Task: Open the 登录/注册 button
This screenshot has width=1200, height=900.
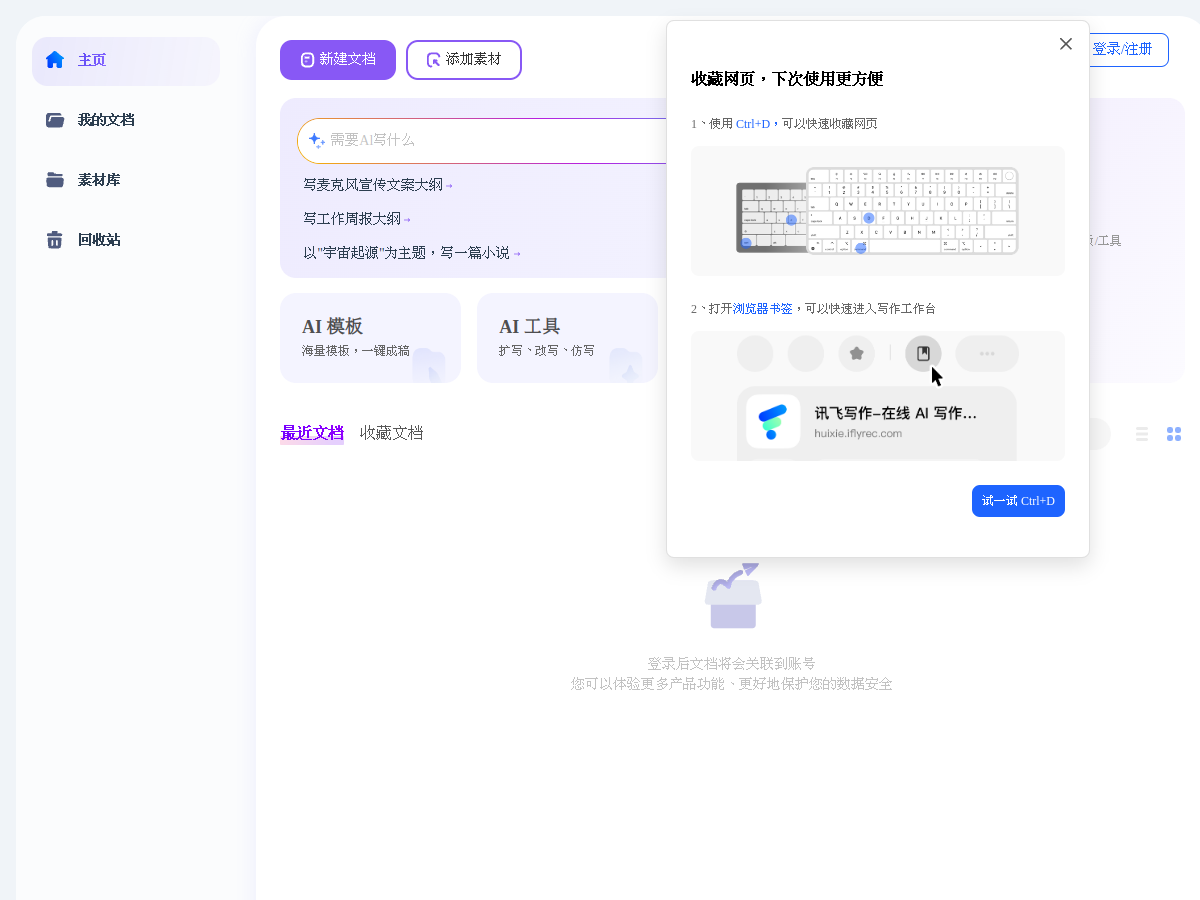Action: 1122,49
